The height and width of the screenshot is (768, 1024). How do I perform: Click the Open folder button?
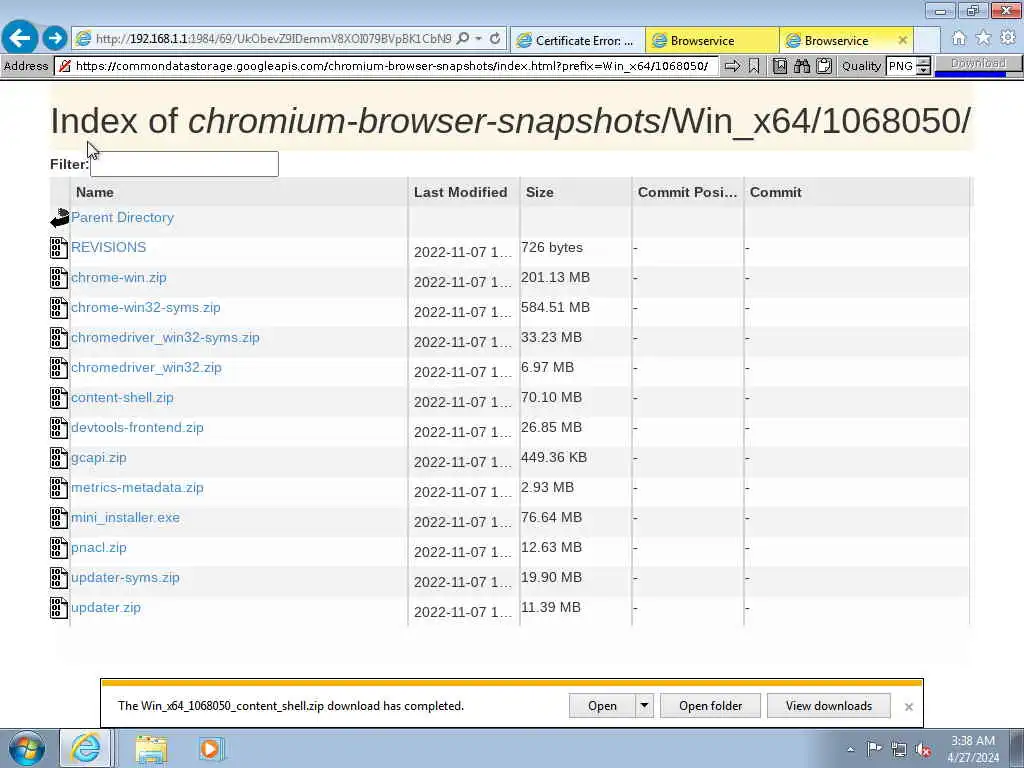coord(711,706)
